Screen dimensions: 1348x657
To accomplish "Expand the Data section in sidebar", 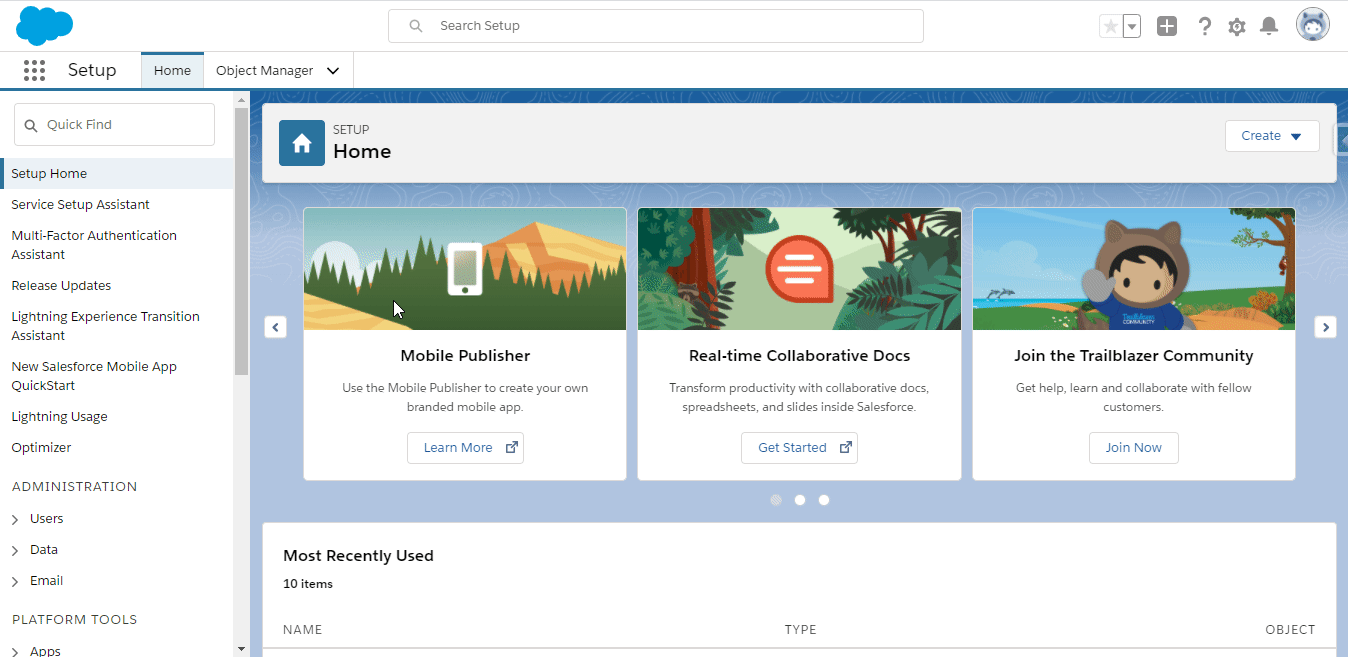I will 15,551.
